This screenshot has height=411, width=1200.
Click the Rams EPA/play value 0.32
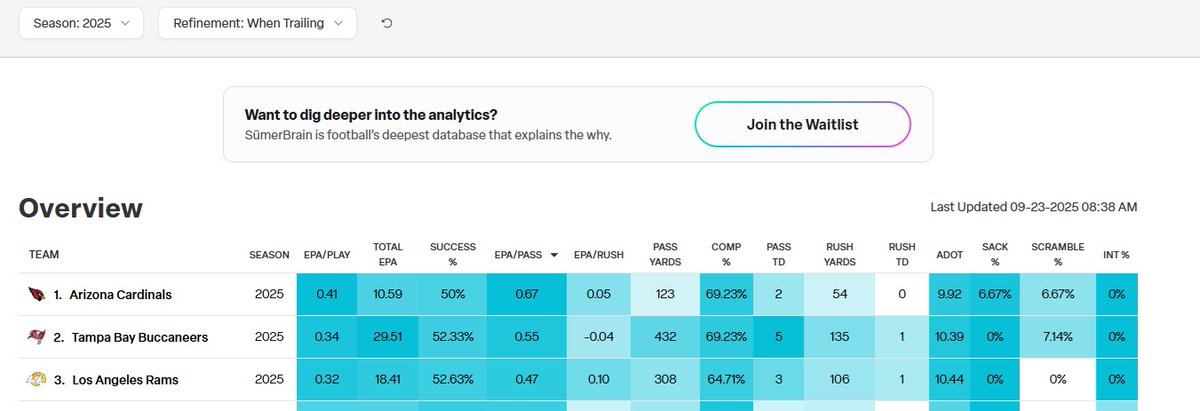pos(327,380)
